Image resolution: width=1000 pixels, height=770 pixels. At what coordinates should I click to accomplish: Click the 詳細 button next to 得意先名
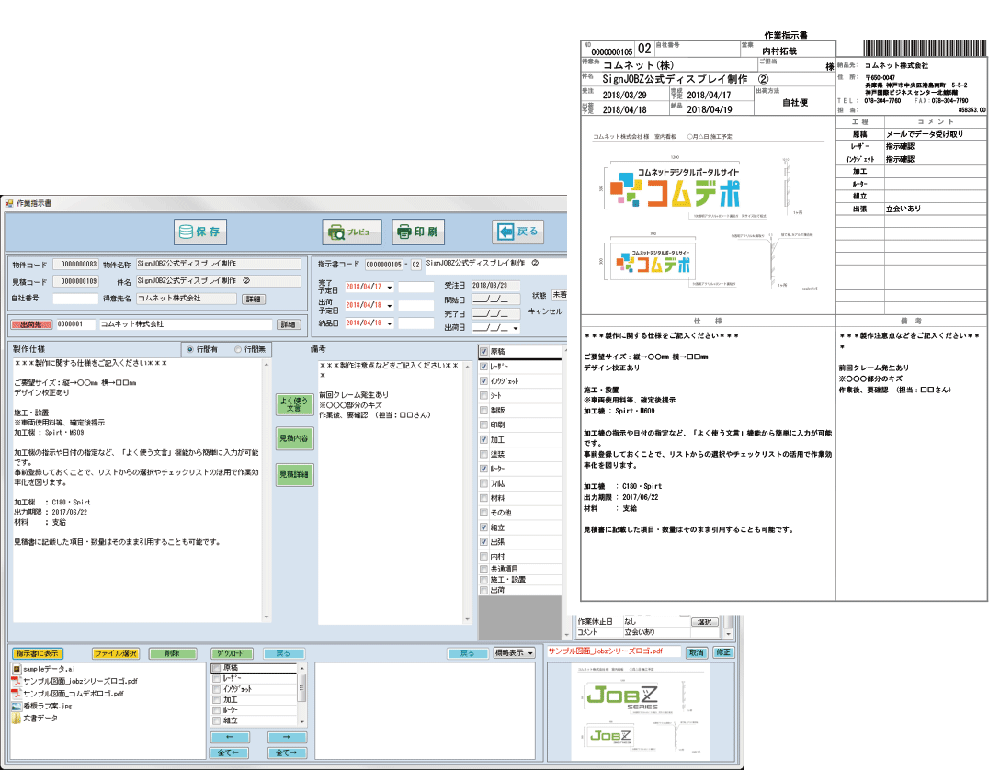pyautogui.click(x=253, y=299)
